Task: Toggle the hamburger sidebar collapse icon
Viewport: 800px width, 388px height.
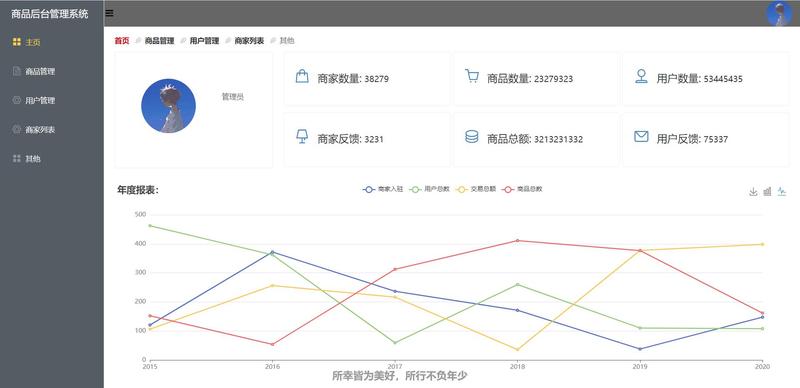Action: coord(109,14)
